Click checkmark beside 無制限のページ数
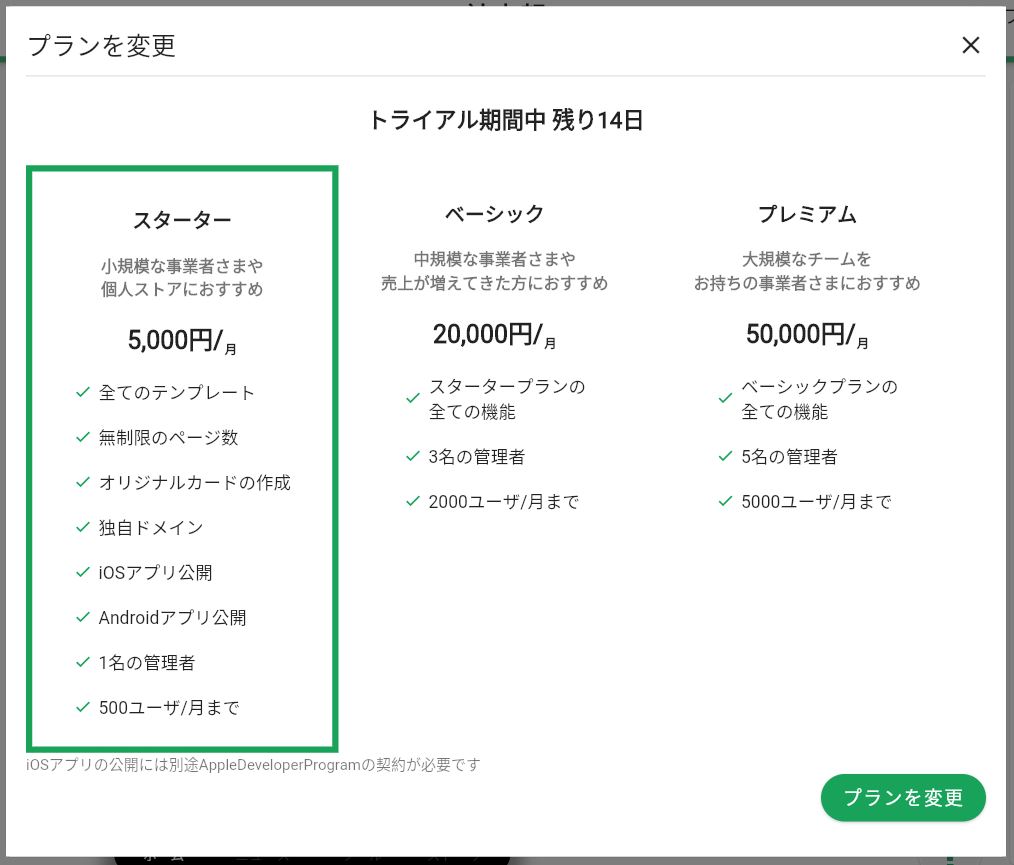Viewport: 1014px width, 865px height. 83,438
